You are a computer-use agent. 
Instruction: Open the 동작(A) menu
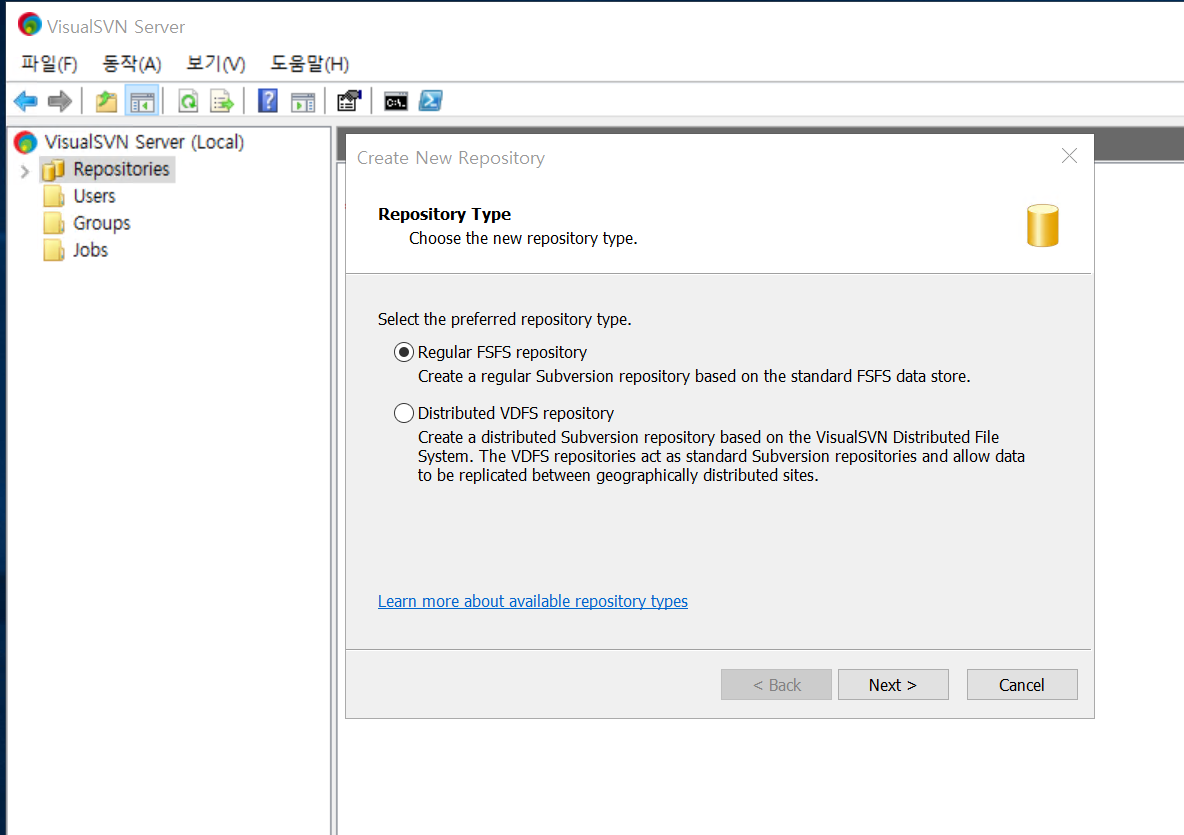click(x=131, y=63)
